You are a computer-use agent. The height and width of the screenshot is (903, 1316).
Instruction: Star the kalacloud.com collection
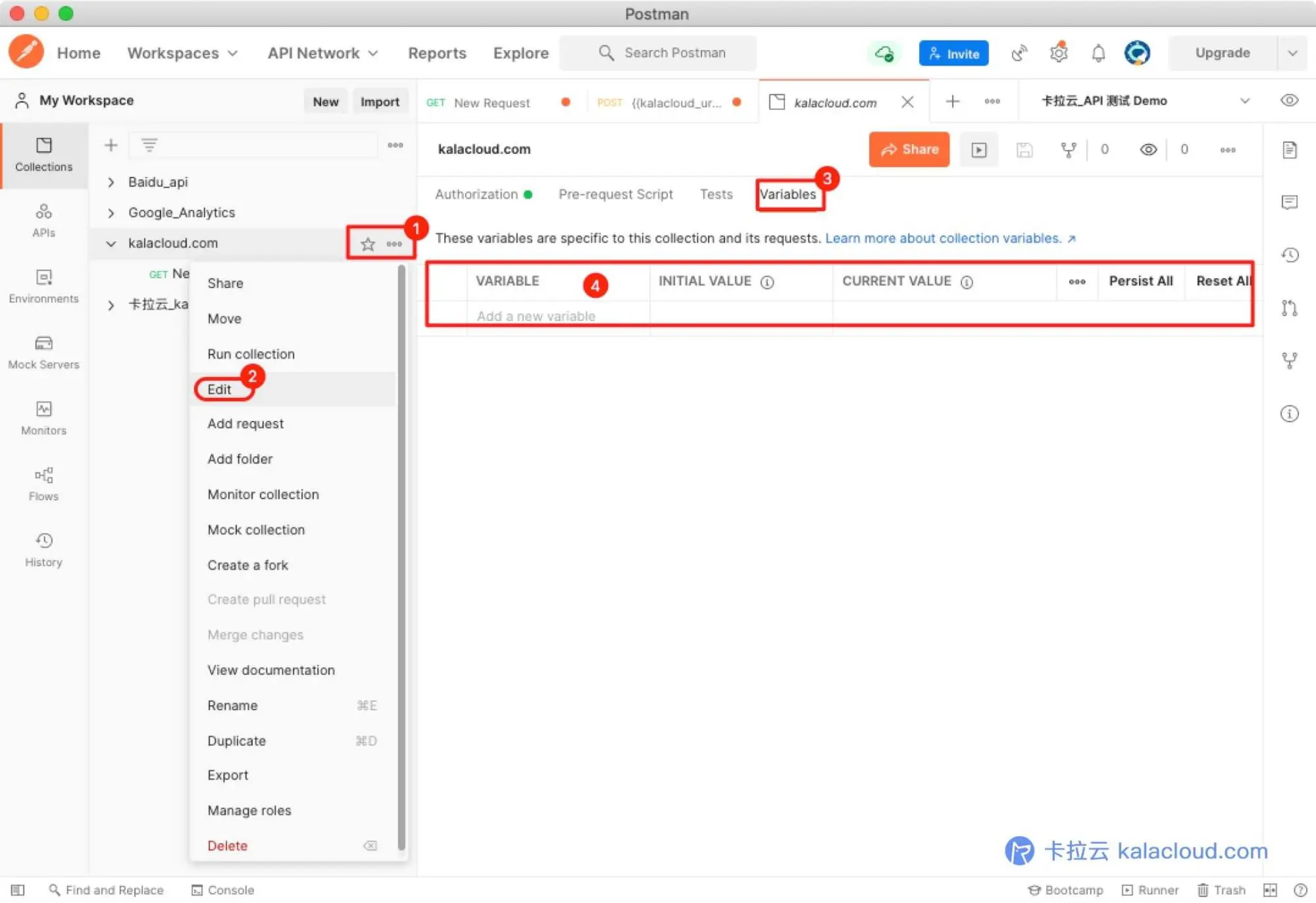pos(368,244)
